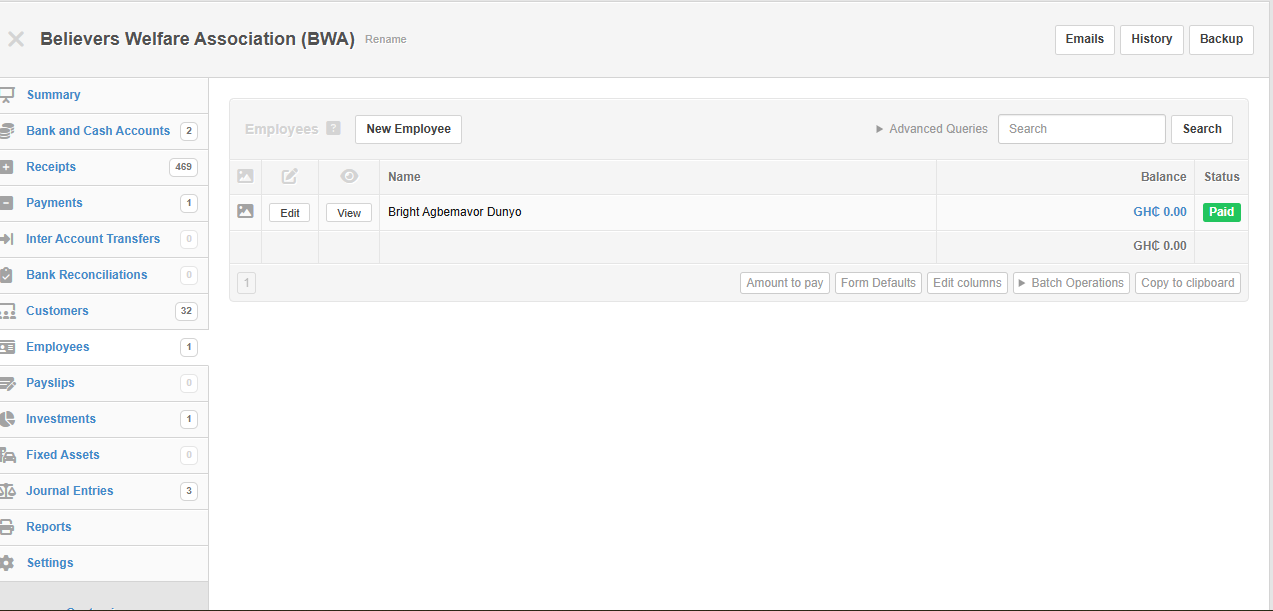
Task: Click the Settings gear icon
Action: (6, 563)
